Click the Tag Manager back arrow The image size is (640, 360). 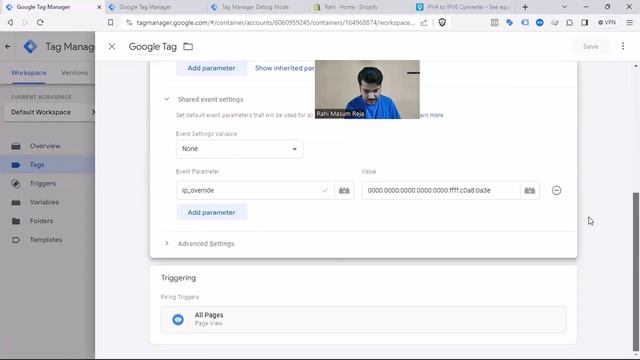click(x=7, y=47)
